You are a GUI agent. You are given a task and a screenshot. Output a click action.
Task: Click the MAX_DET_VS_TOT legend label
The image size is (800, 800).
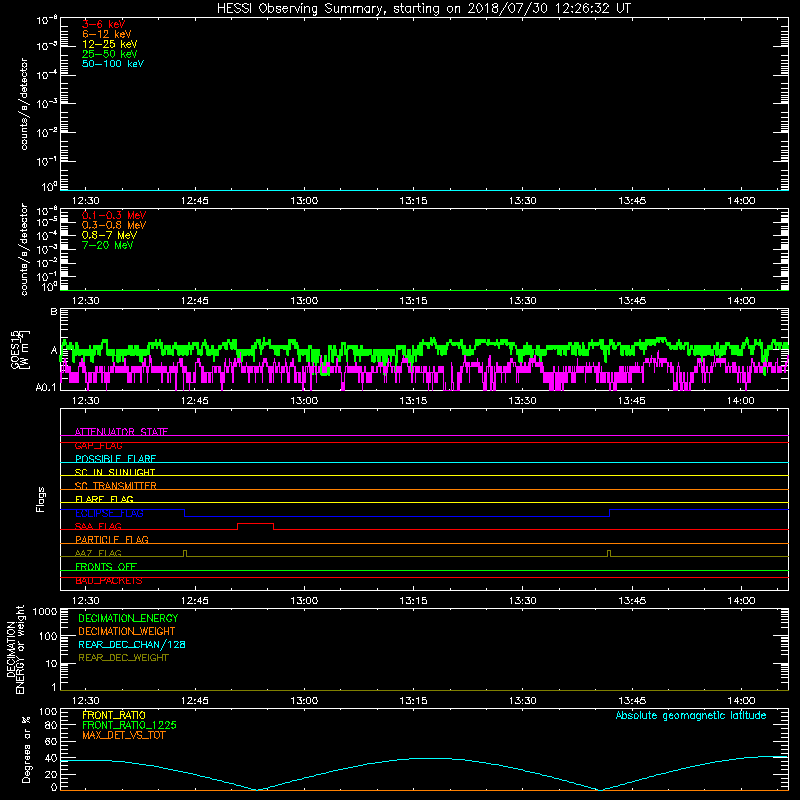(x=124, y=735)
